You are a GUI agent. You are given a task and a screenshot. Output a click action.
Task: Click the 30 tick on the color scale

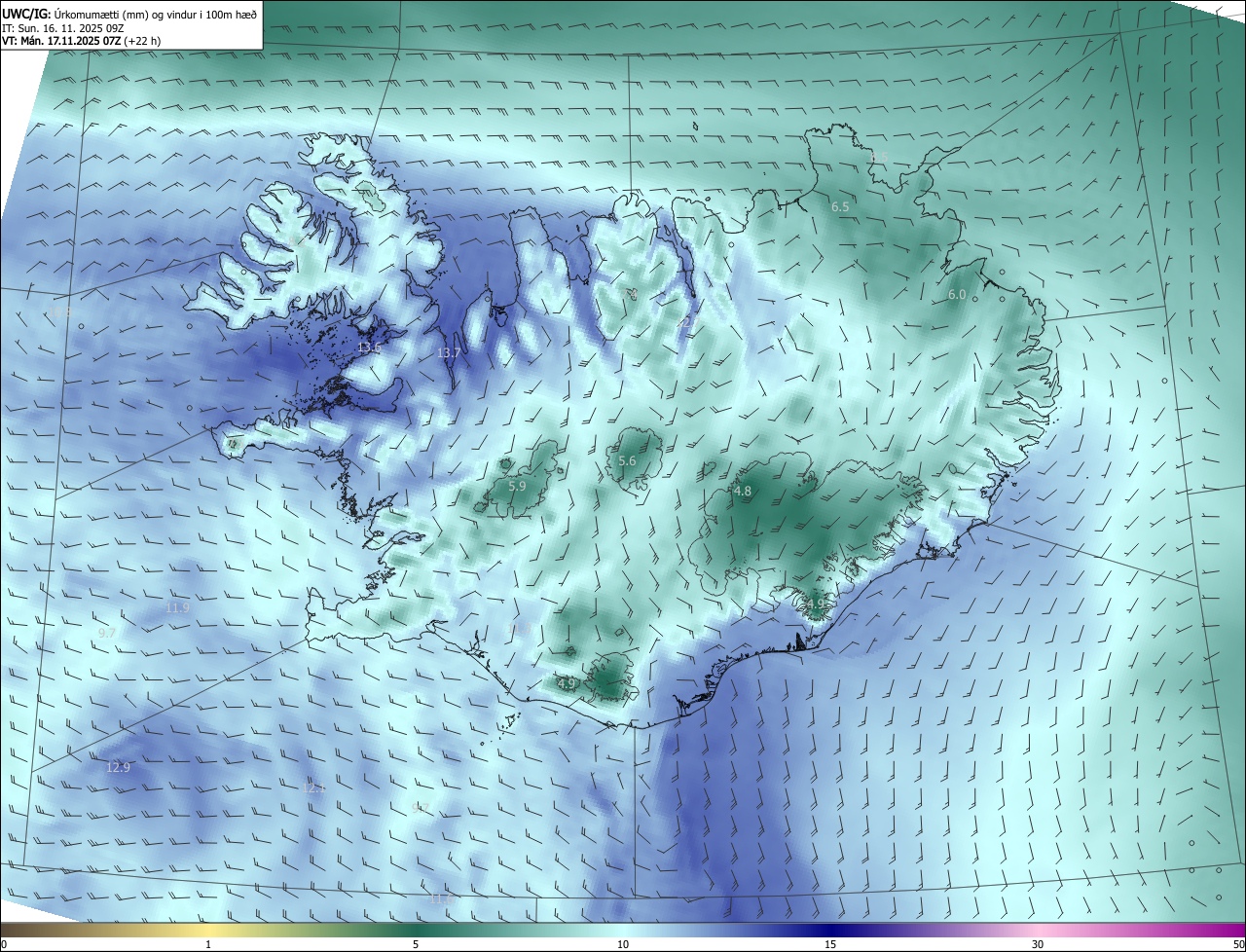click(1038, 945)
